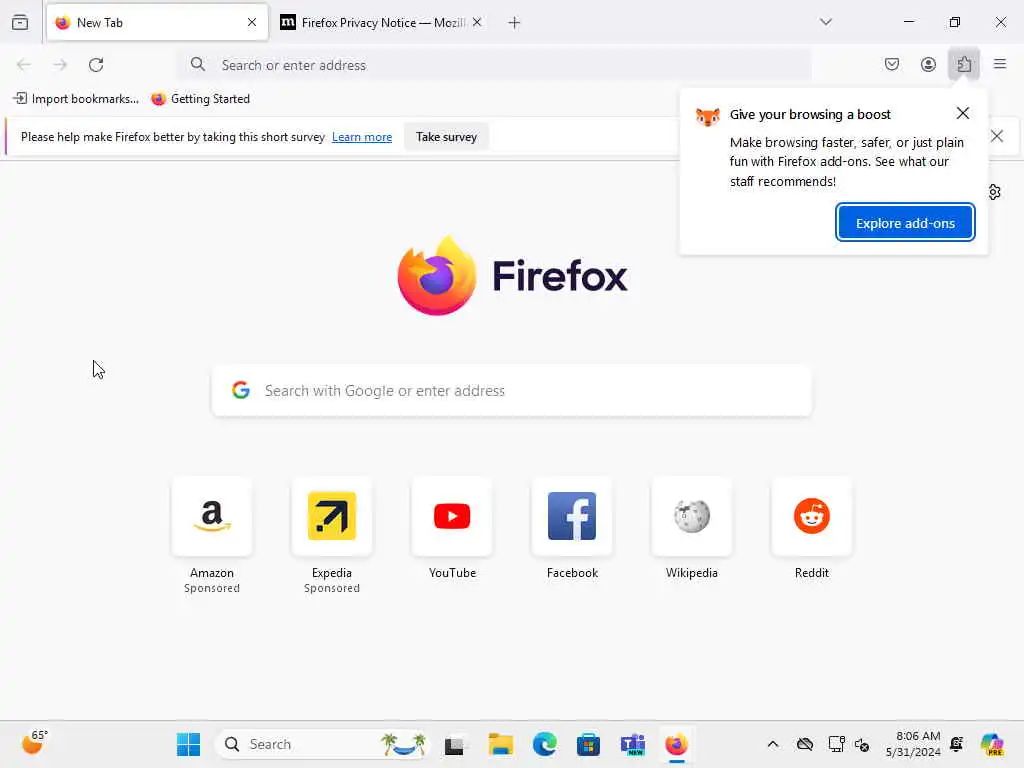
Task: Close the New Tab tab
Action: (252, 23)
